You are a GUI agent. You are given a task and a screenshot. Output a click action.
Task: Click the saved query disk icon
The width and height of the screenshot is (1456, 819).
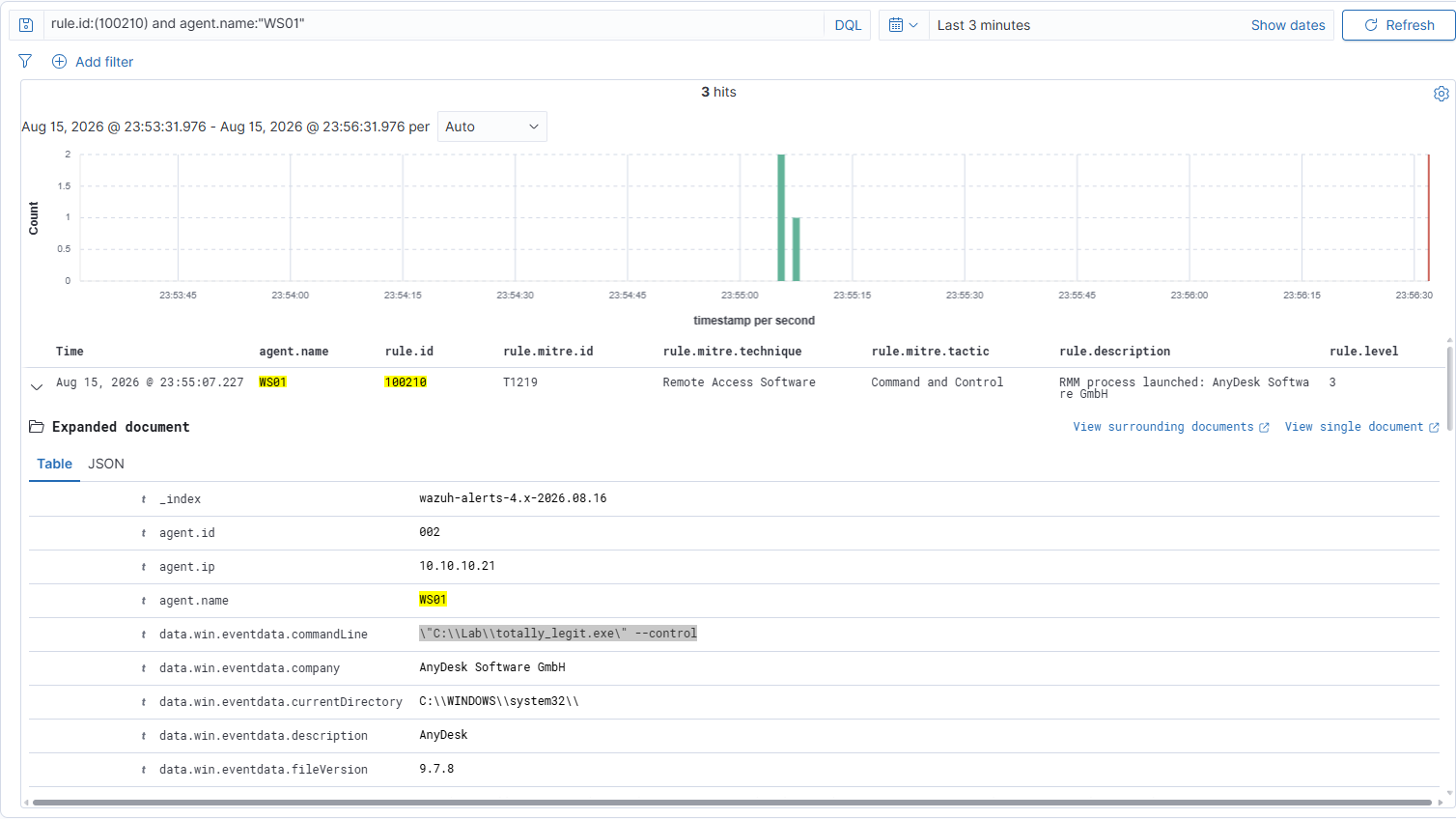coord(26,25)
